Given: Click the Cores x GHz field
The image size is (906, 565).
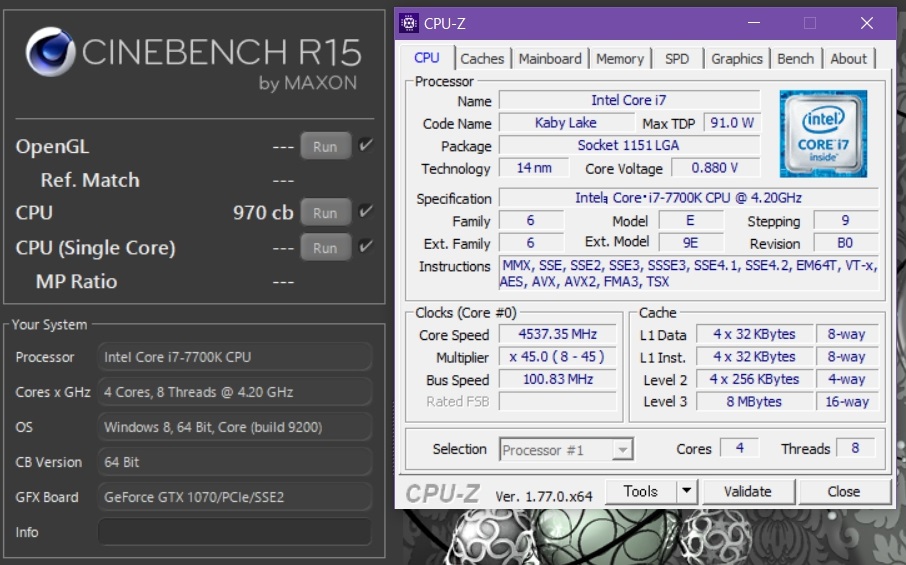Looking at the screenshot, I should click(235, 392).
